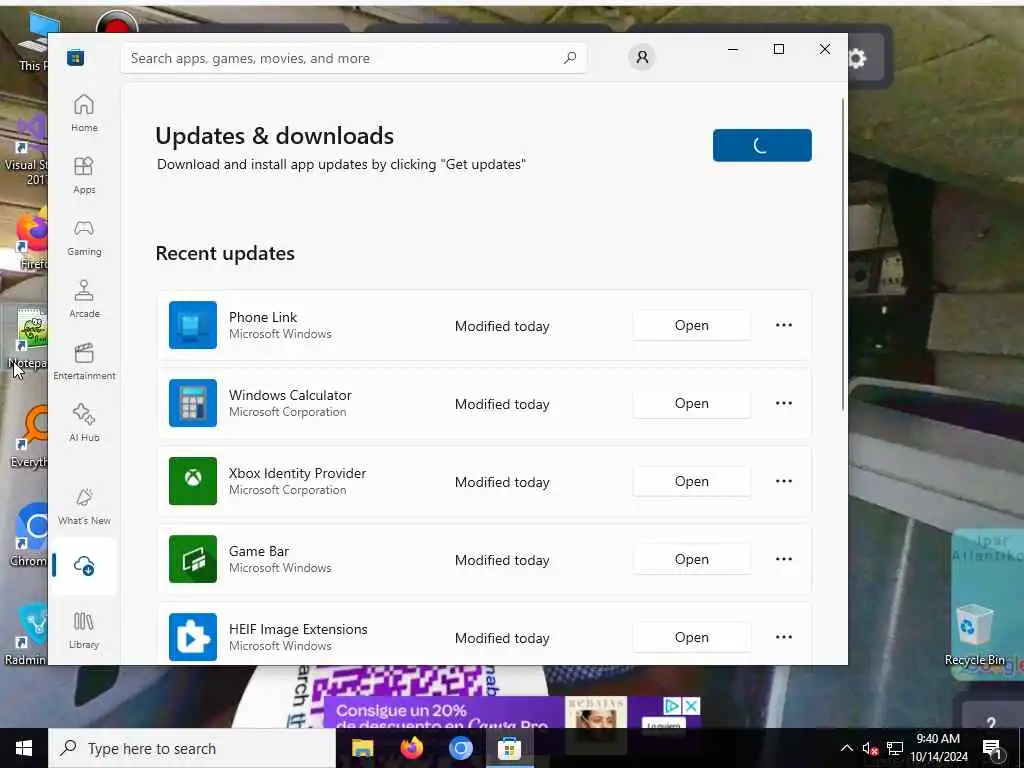Screen dimensions: 1024x768
Task: Select the Recycle Bin desktop icon
Action: [974, 635]
